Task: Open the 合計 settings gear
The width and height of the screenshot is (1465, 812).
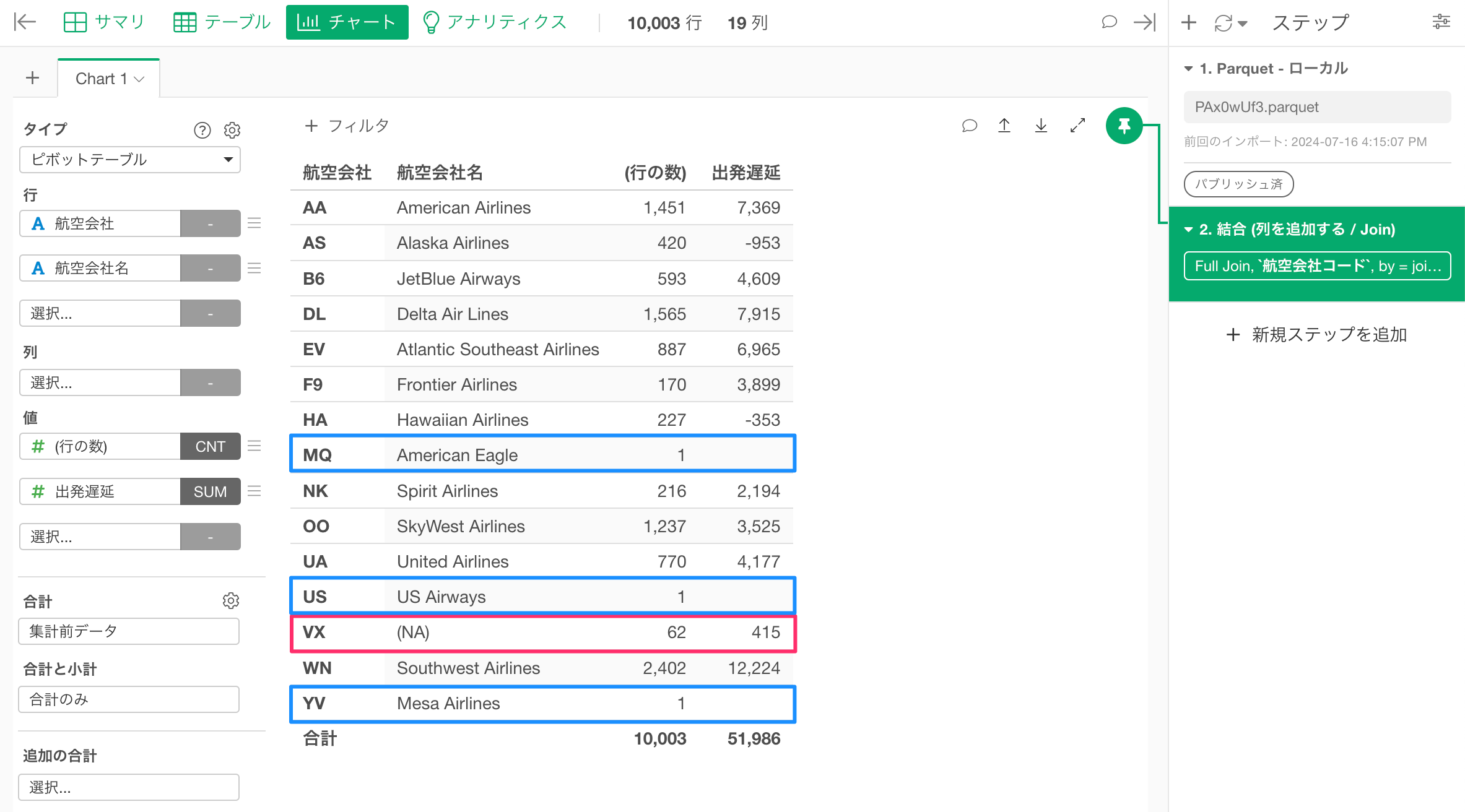Action: click(x=231, y=600)
